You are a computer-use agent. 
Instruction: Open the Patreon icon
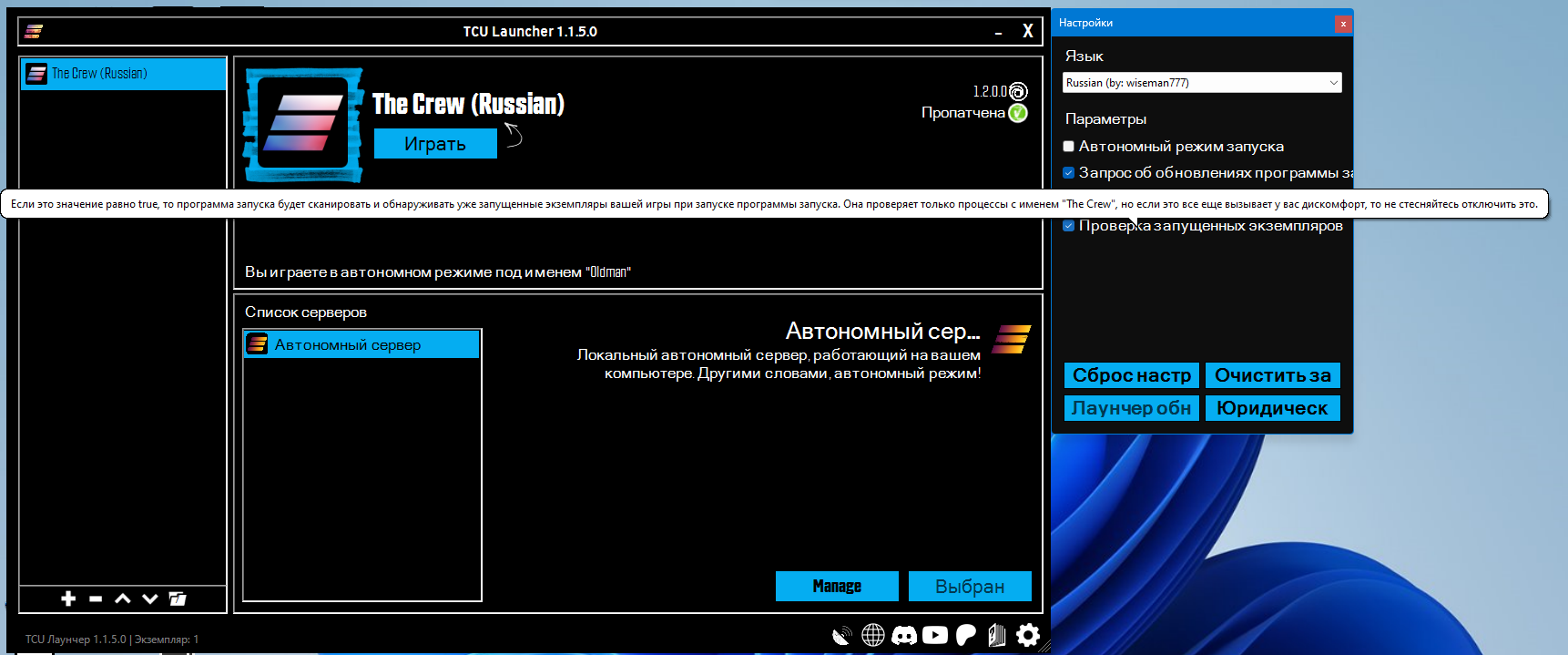[x=966, y=635]
